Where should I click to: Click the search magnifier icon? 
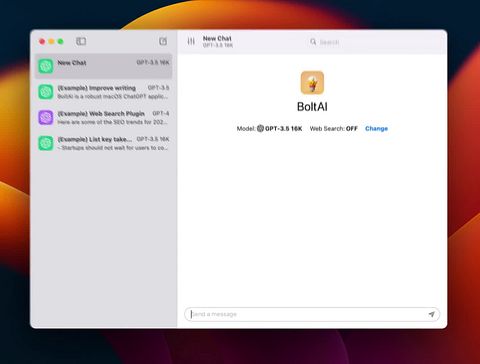[x=313, y=42]
